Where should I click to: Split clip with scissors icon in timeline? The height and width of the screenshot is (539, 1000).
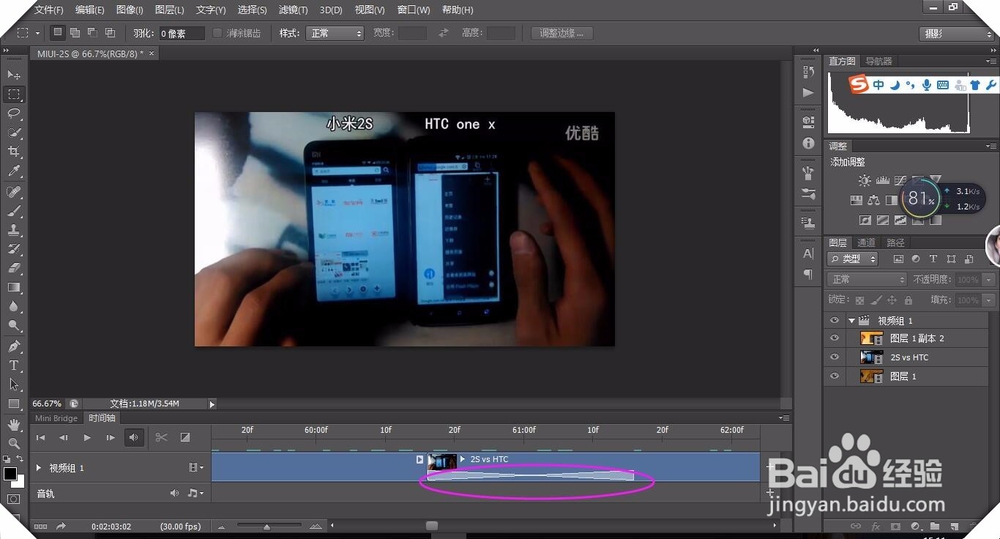click(161, 437)
